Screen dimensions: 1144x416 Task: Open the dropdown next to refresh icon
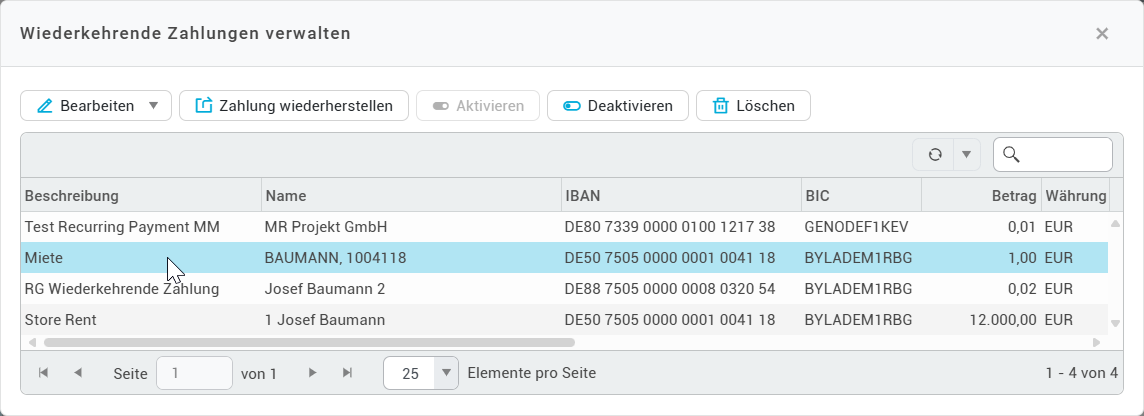(x=966, y=154)
